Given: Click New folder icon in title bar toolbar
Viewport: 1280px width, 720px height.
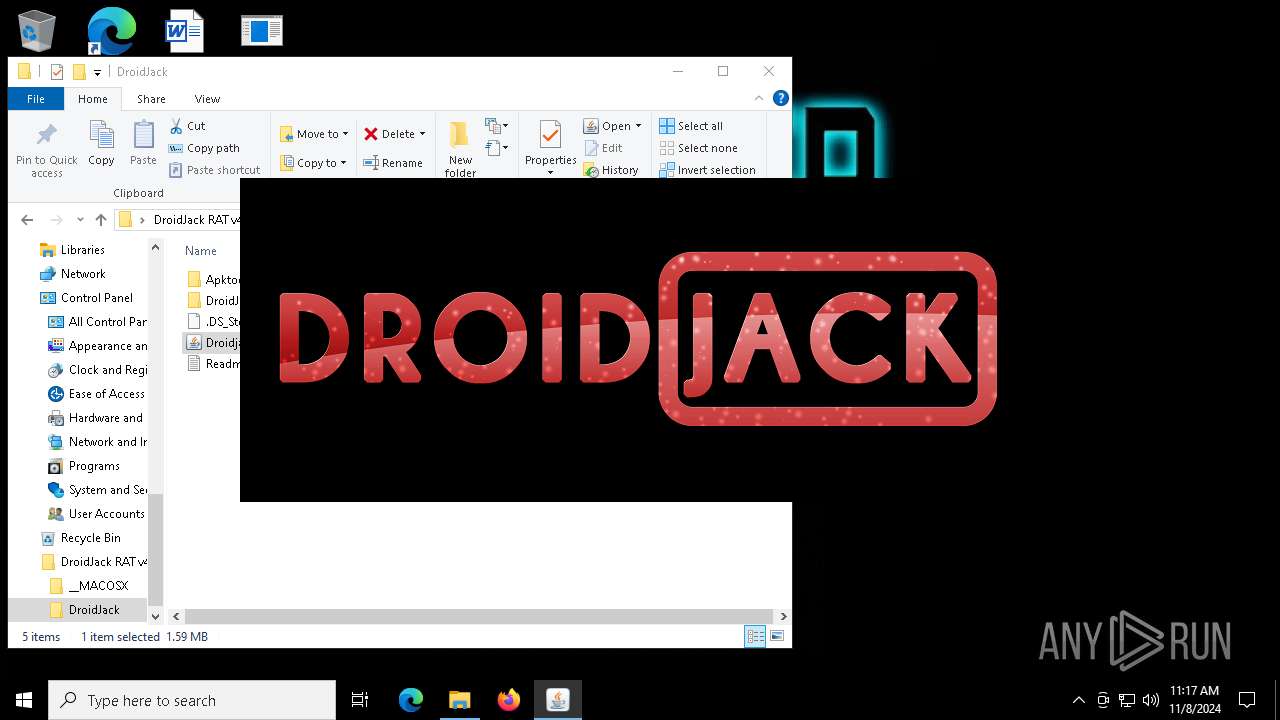Looking at the screenshot, I should (x=79, y=72).
